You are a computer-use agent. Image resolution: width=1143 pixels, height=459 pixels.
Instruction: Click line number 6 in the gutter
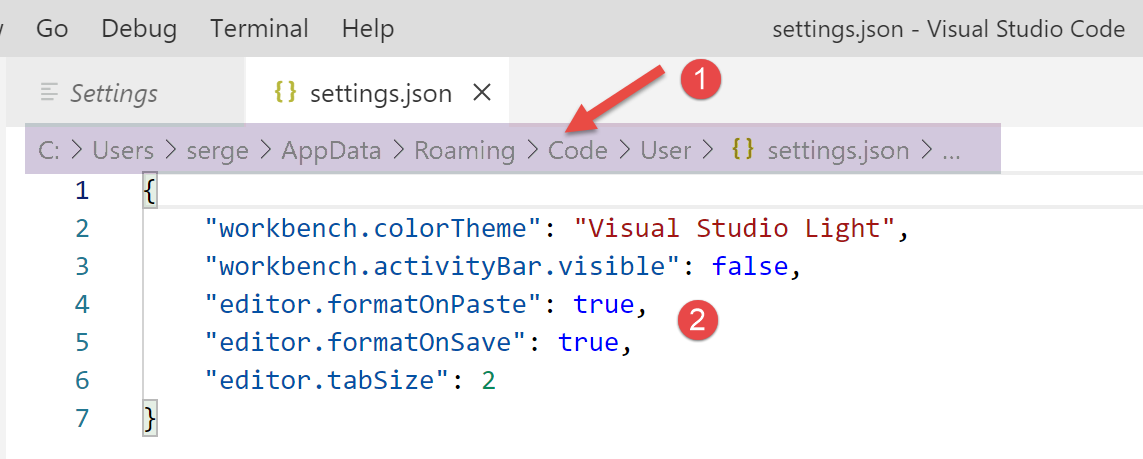pos(82,380)
